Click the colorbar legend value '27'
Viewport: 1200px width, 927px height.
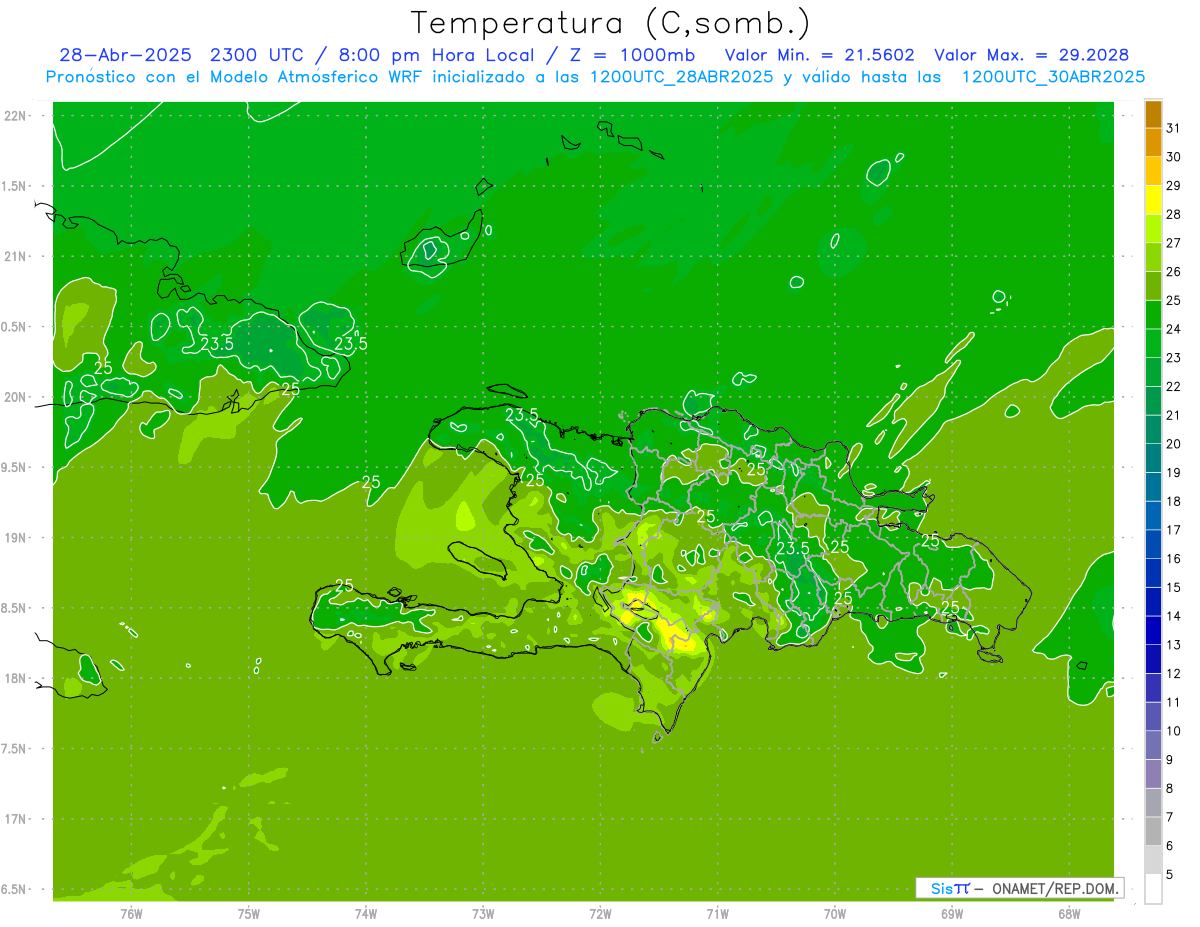(x=1174, y=243)
